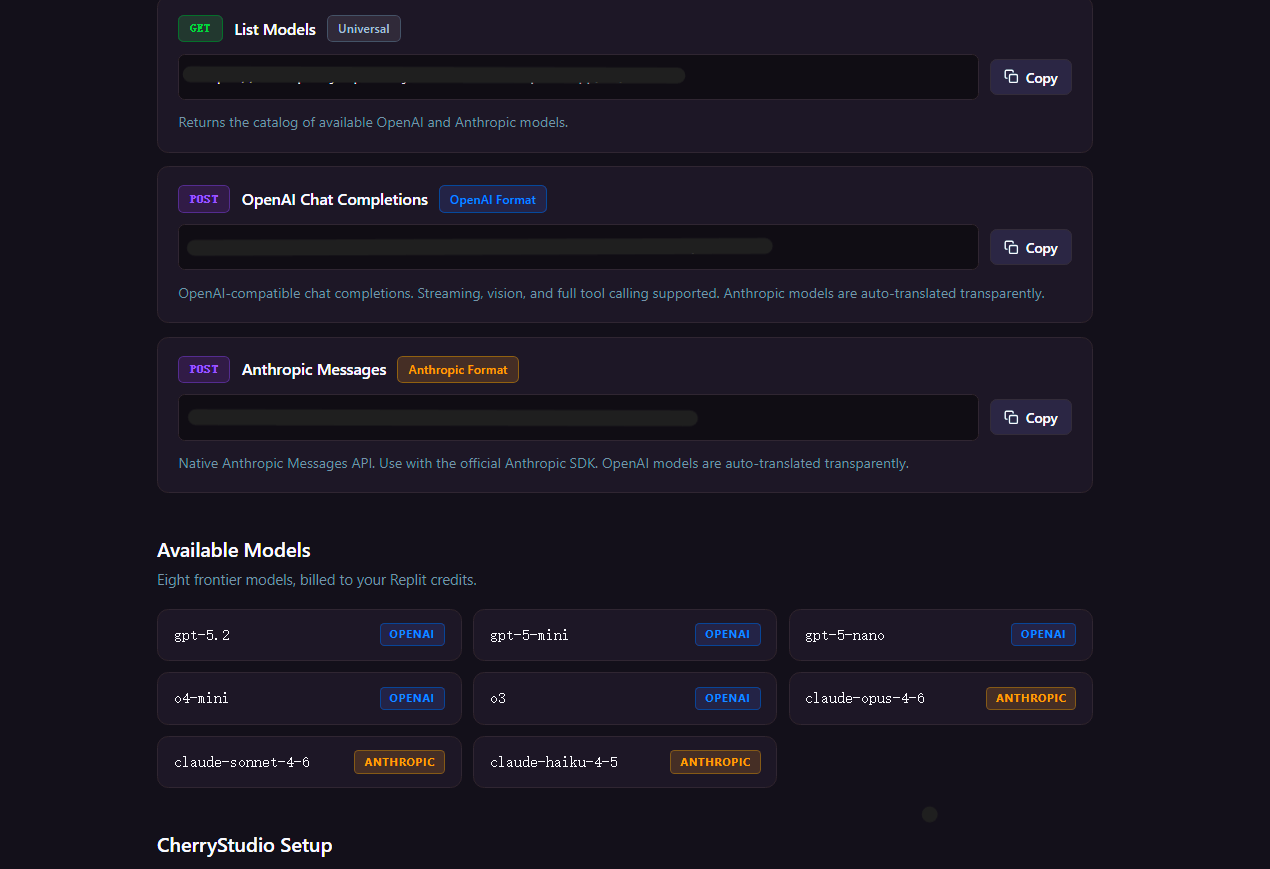
Task: Click the 'Eight frontier models' subtitle text
Action: tap(317, 580)
